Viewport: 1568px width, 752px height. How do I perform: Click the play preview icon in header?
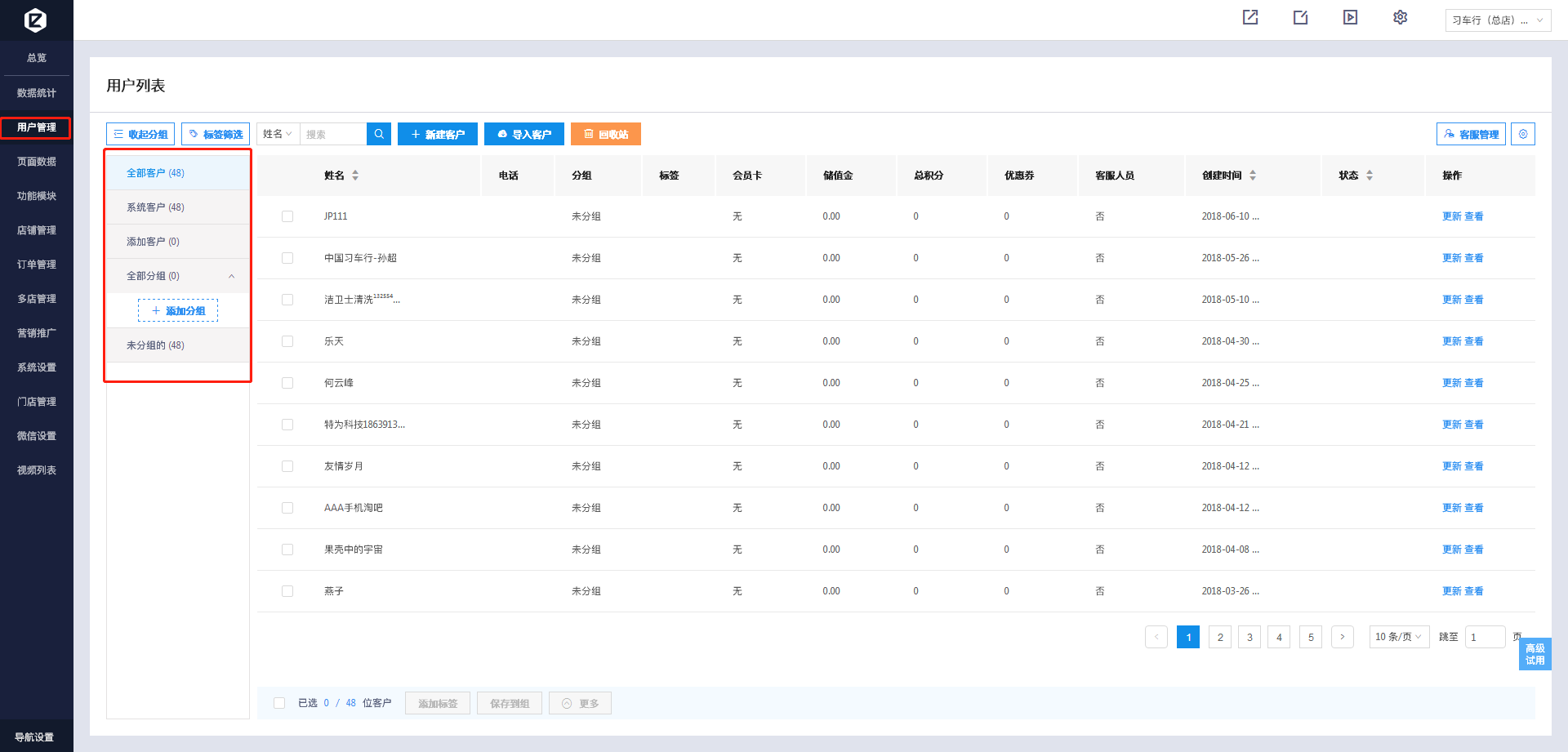1350,17
